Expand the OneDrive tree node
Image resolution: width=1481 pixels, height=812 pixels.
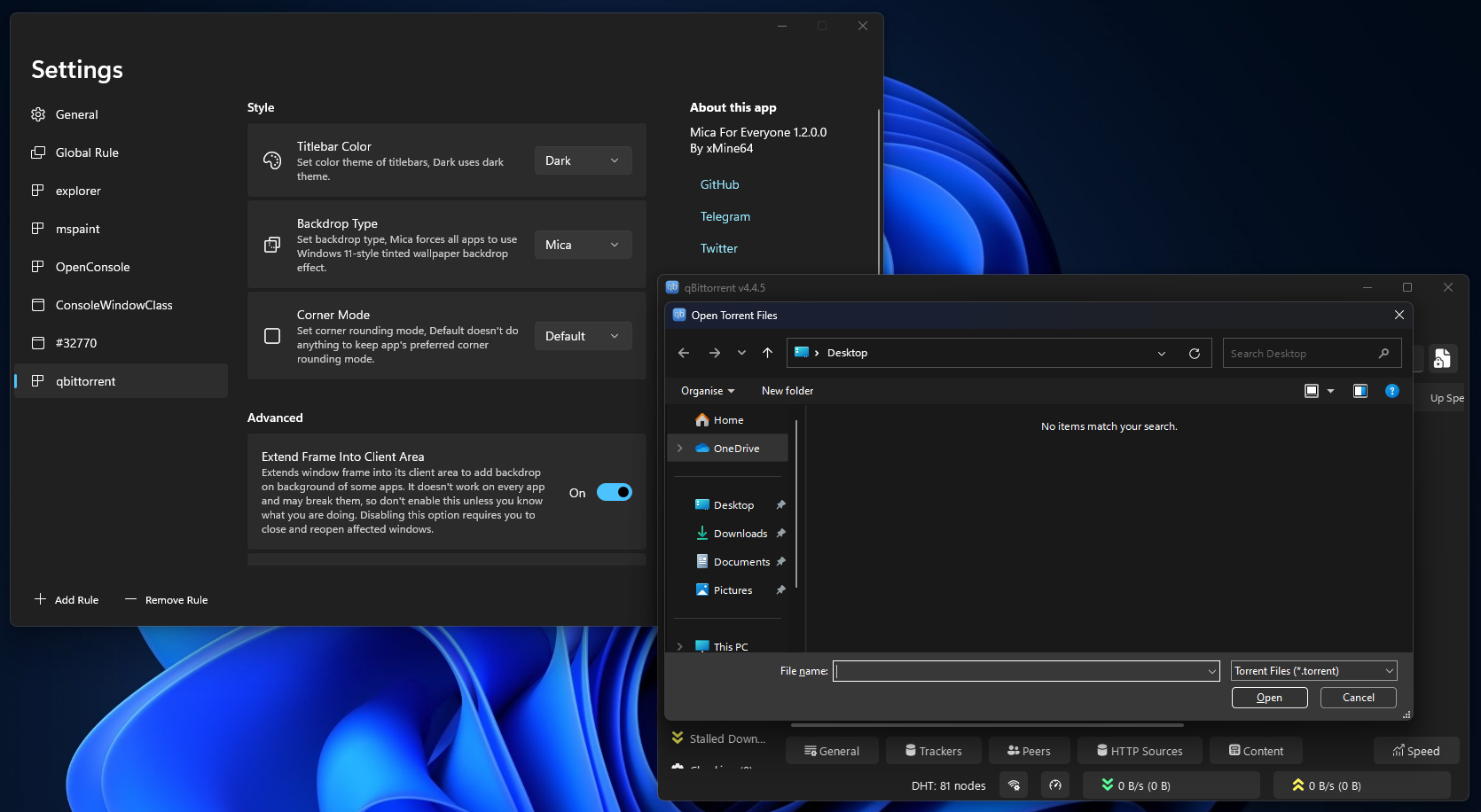click(x=680, y=449)
